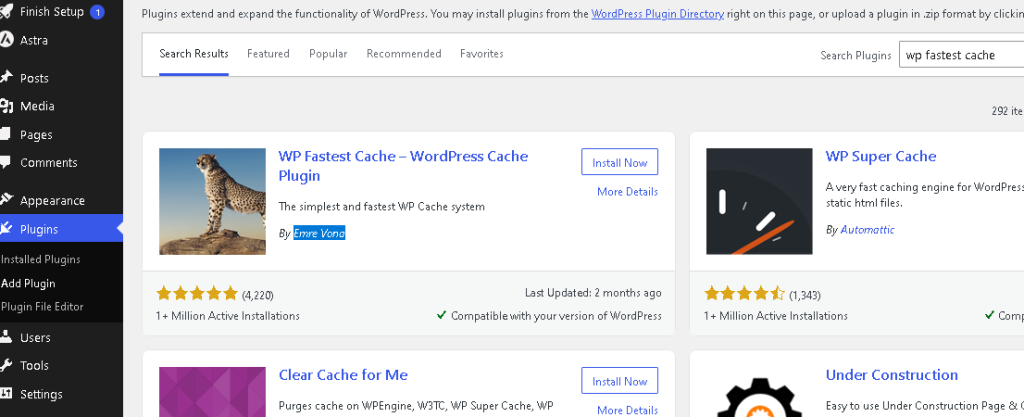
Task: Click "Compatible with your version of WordPress" text
Action: [556, 316]
